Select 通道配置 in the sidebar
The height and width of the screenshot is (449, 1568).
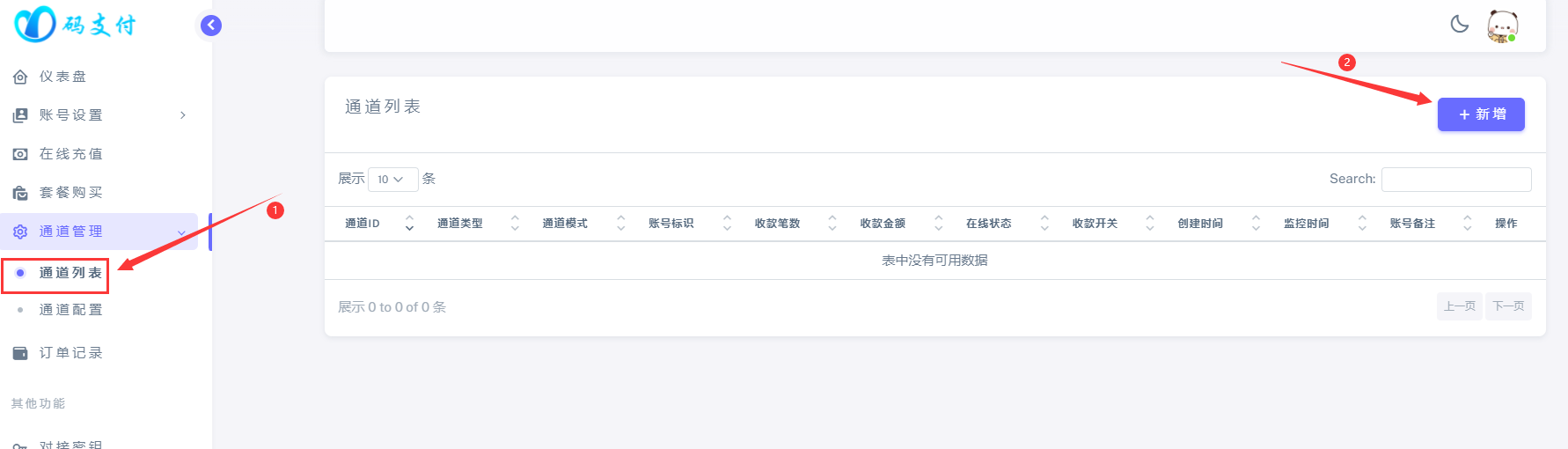pyautogui.click(x=70, y=310)
